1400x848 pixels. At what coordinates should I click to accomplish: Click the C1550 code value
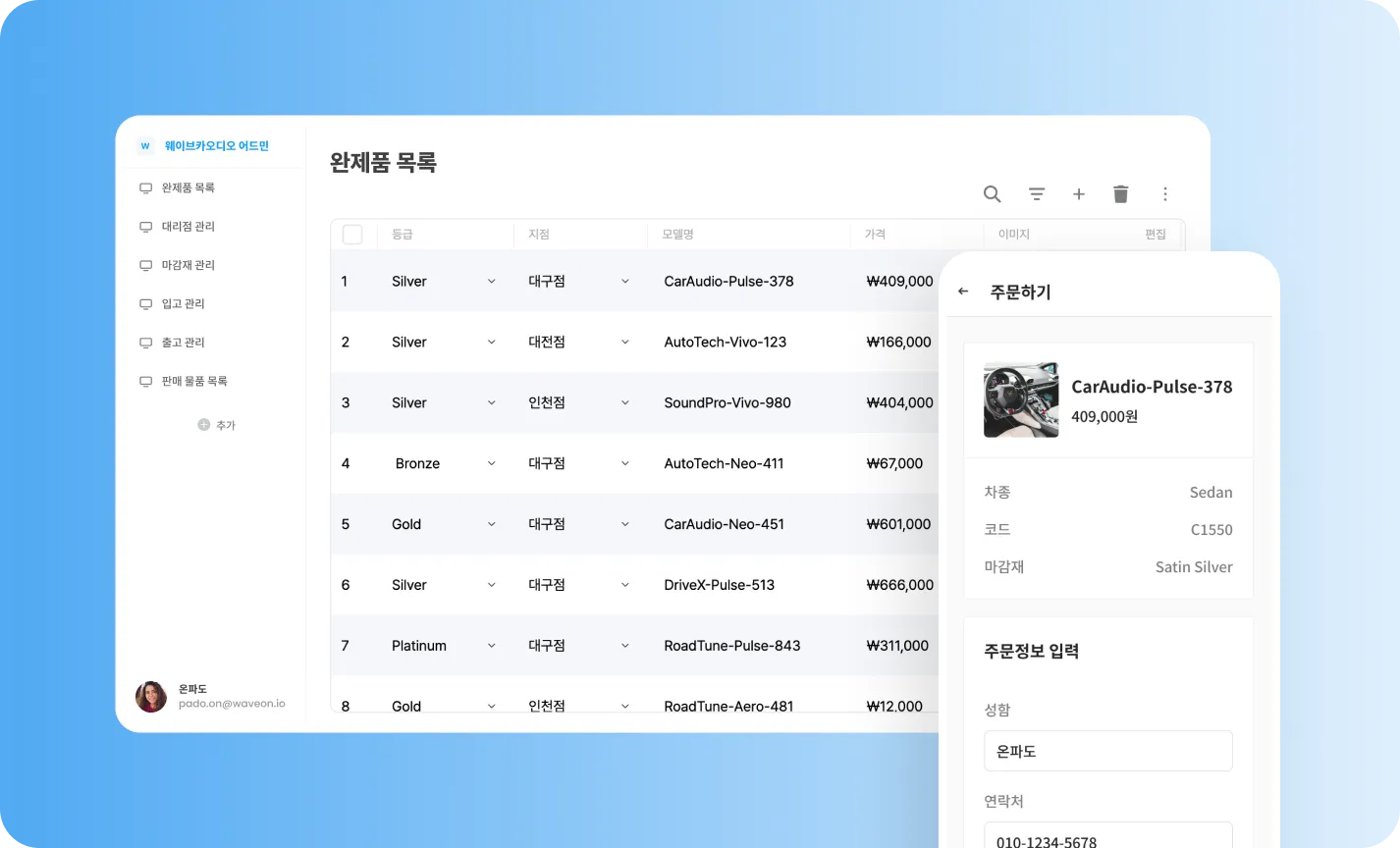pyautogui.click(x=1212, y=530)
